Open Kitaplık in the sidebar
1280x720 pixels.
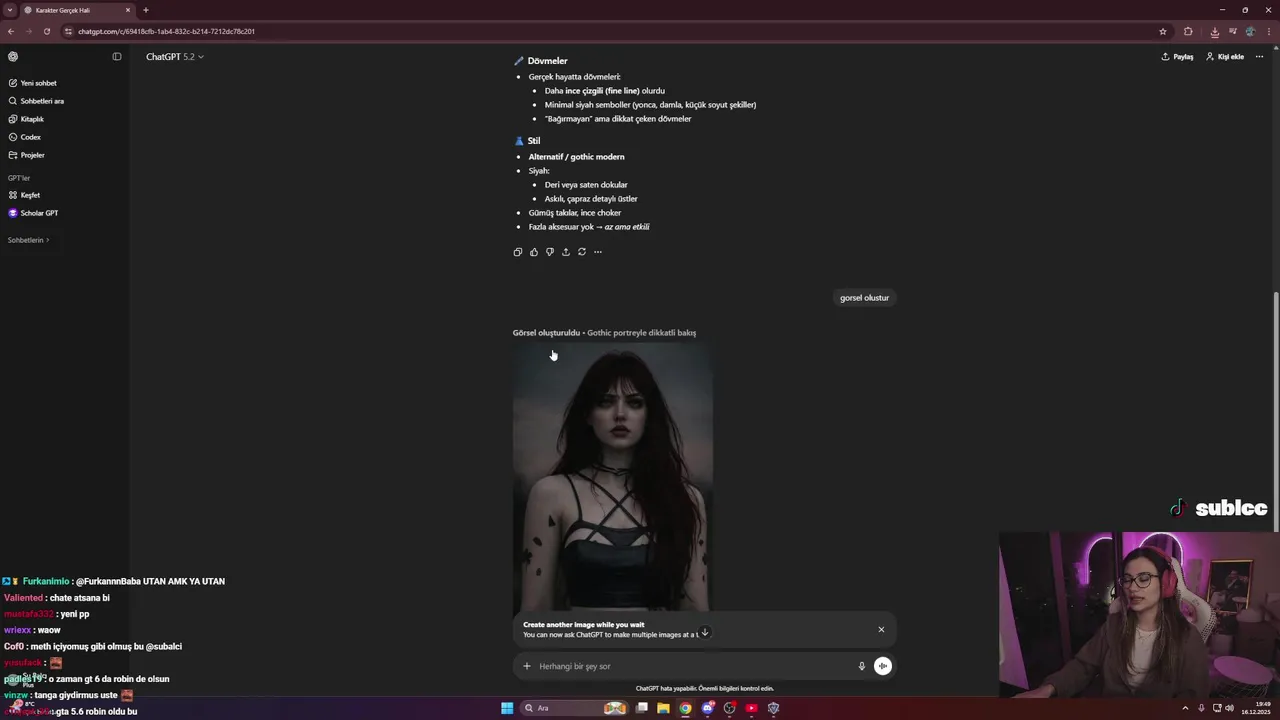(32, 119)
